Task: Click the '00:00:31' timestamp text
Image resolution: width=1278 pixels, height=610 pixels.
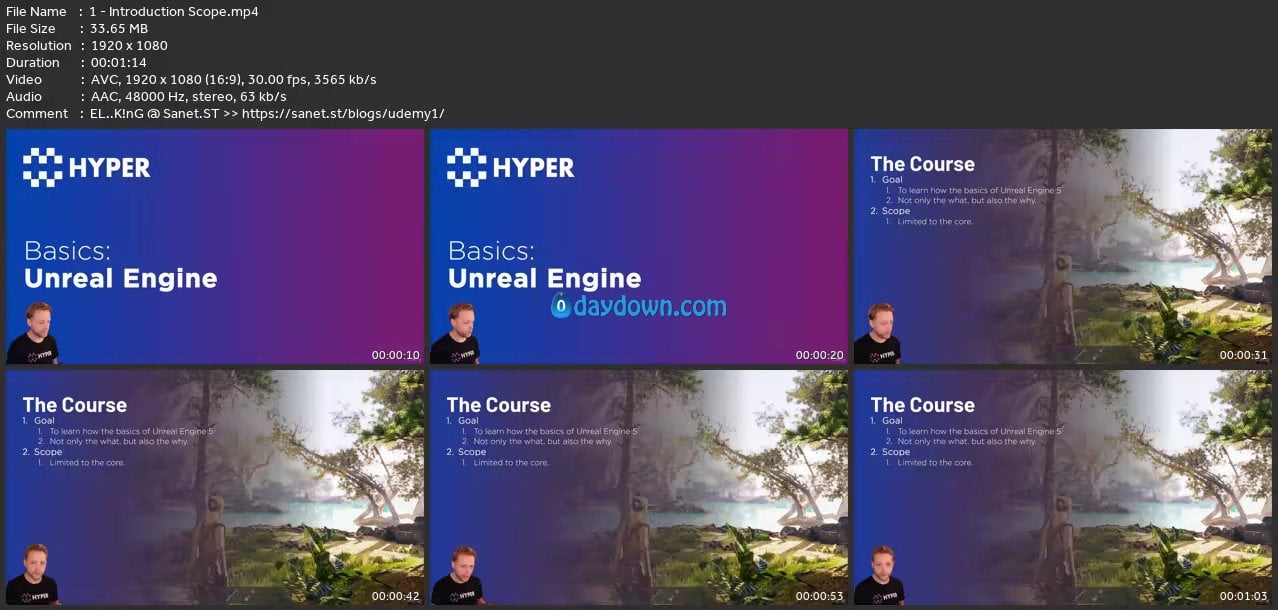Action: 1243,355
